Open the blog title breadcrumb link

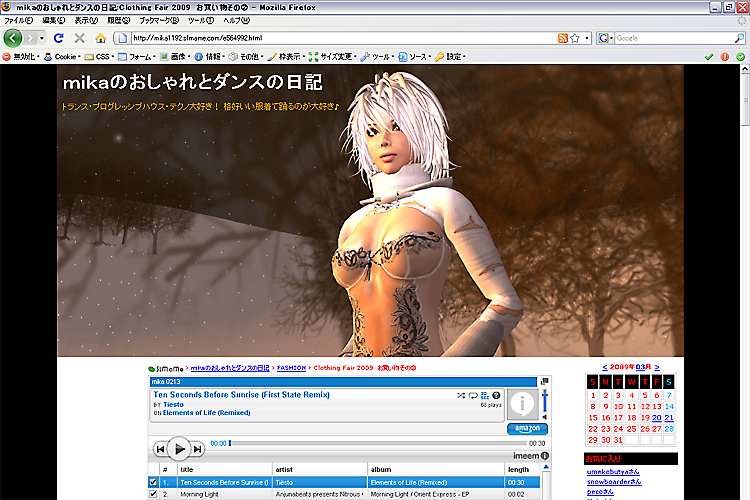click(230, 368)
